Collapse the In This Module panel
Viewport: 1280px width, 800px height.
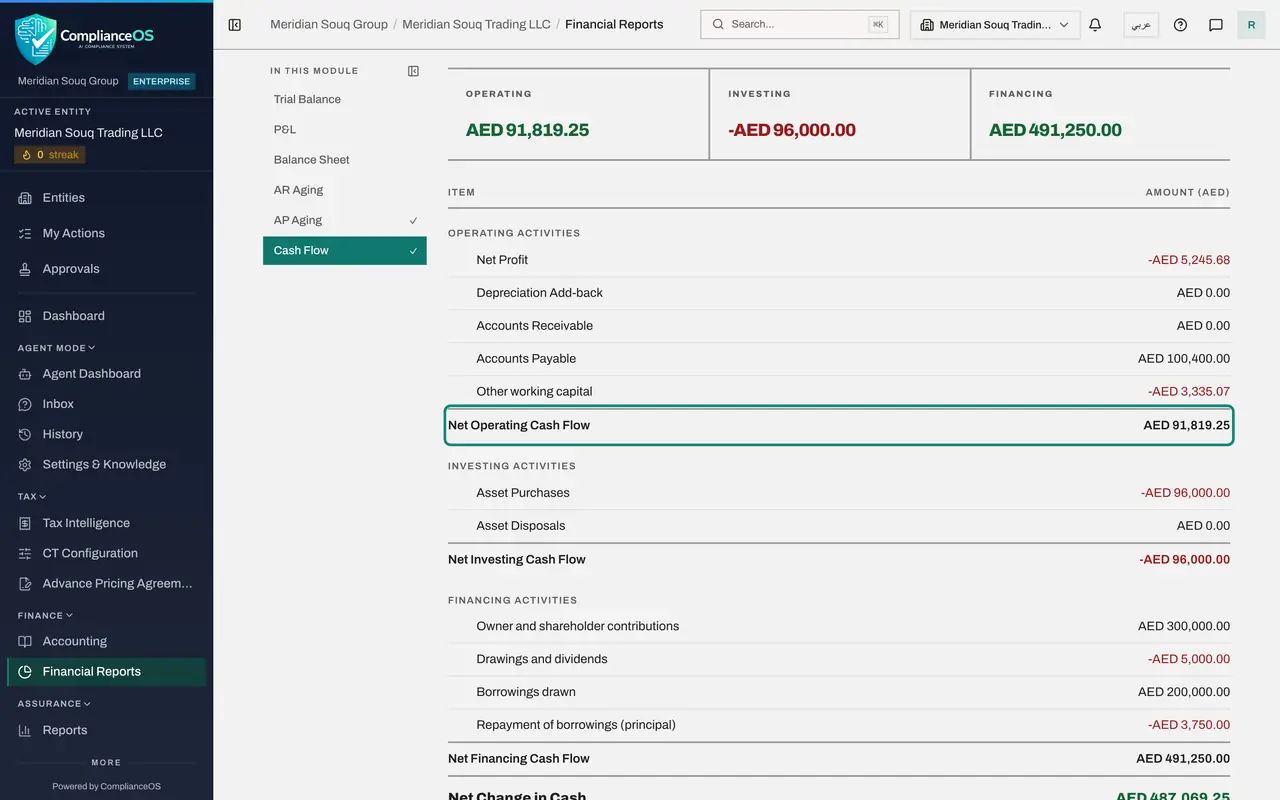[413, 71]
